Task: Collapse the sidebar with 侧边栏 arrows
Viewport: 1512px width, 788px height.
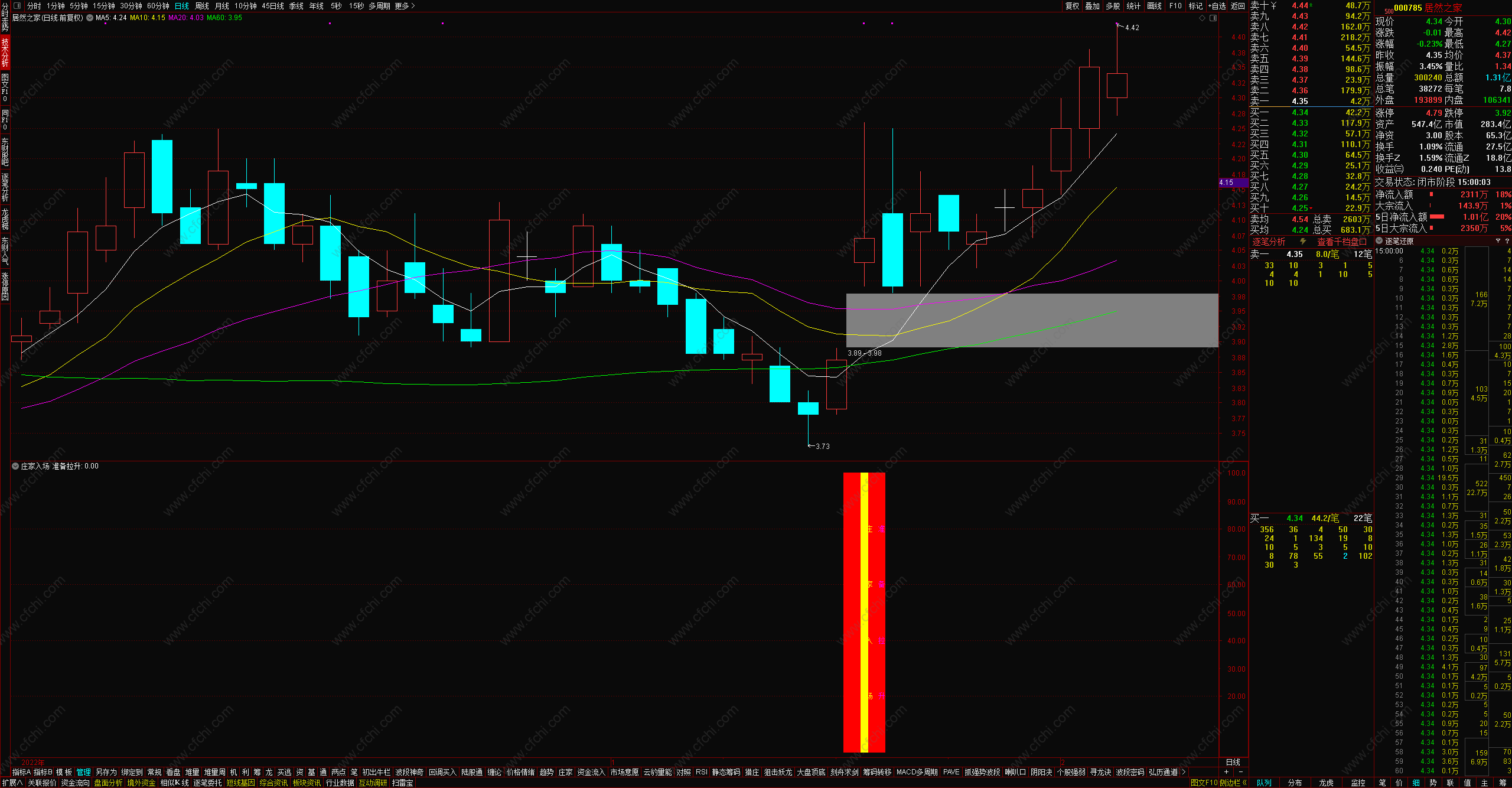Action: 1244,783
